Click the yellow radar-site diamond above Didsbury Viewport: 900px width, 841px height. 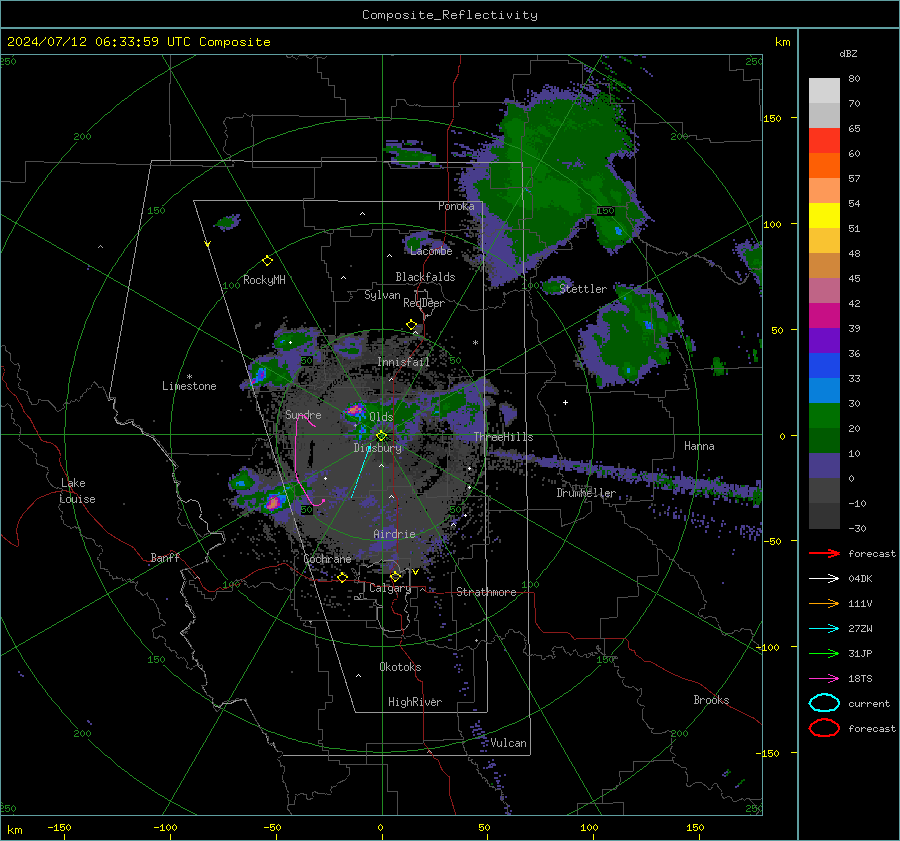(381, 436)
